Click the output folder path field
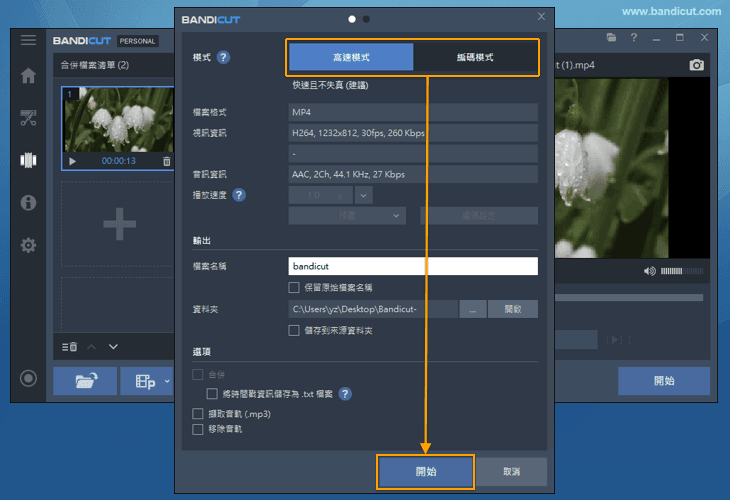Screen dimensions: 730x500 click(x=373, y=309)
